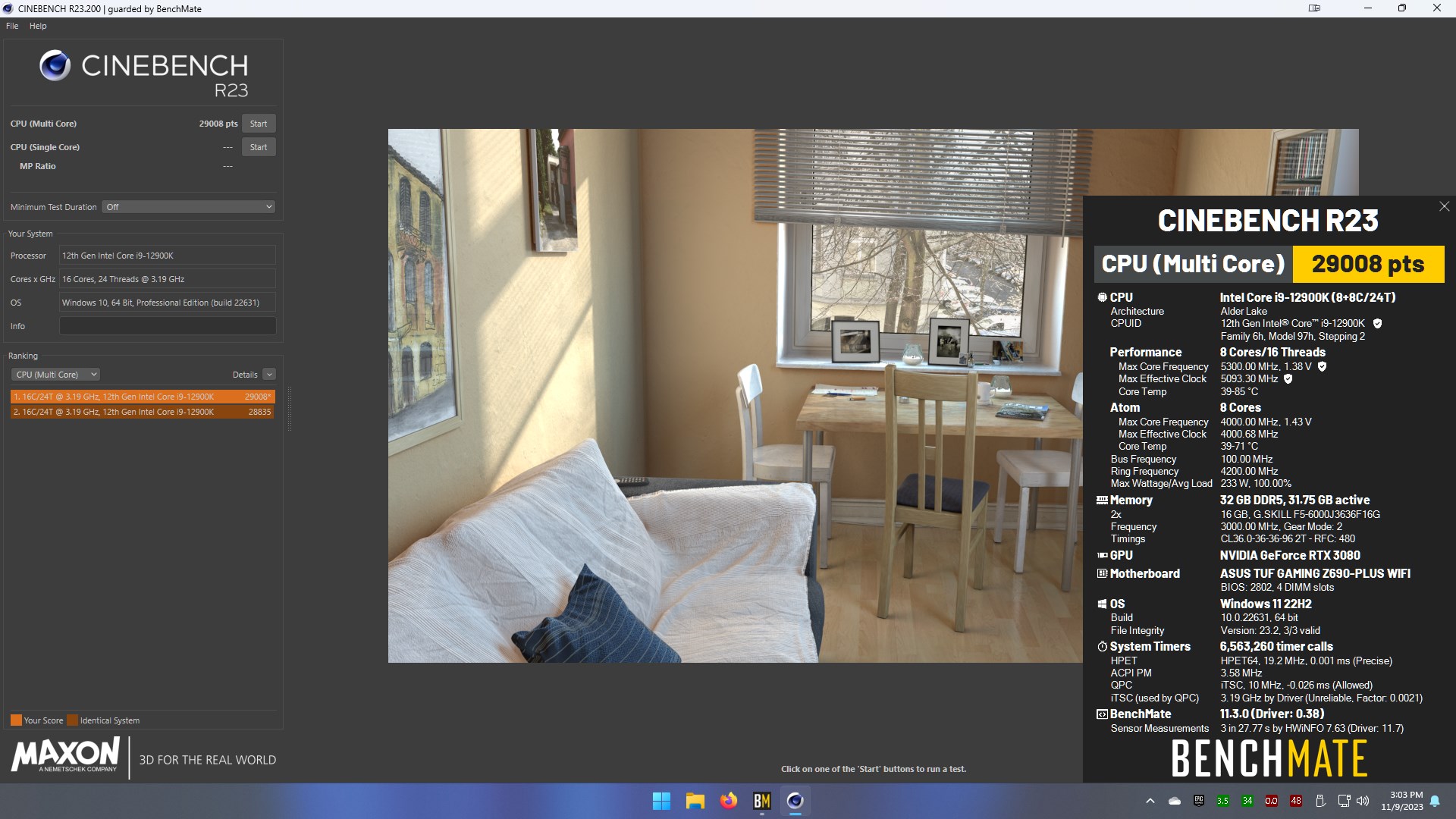1456x819 pixels.
Task: Start the CPU Single Core test
Action: [259, 147]
